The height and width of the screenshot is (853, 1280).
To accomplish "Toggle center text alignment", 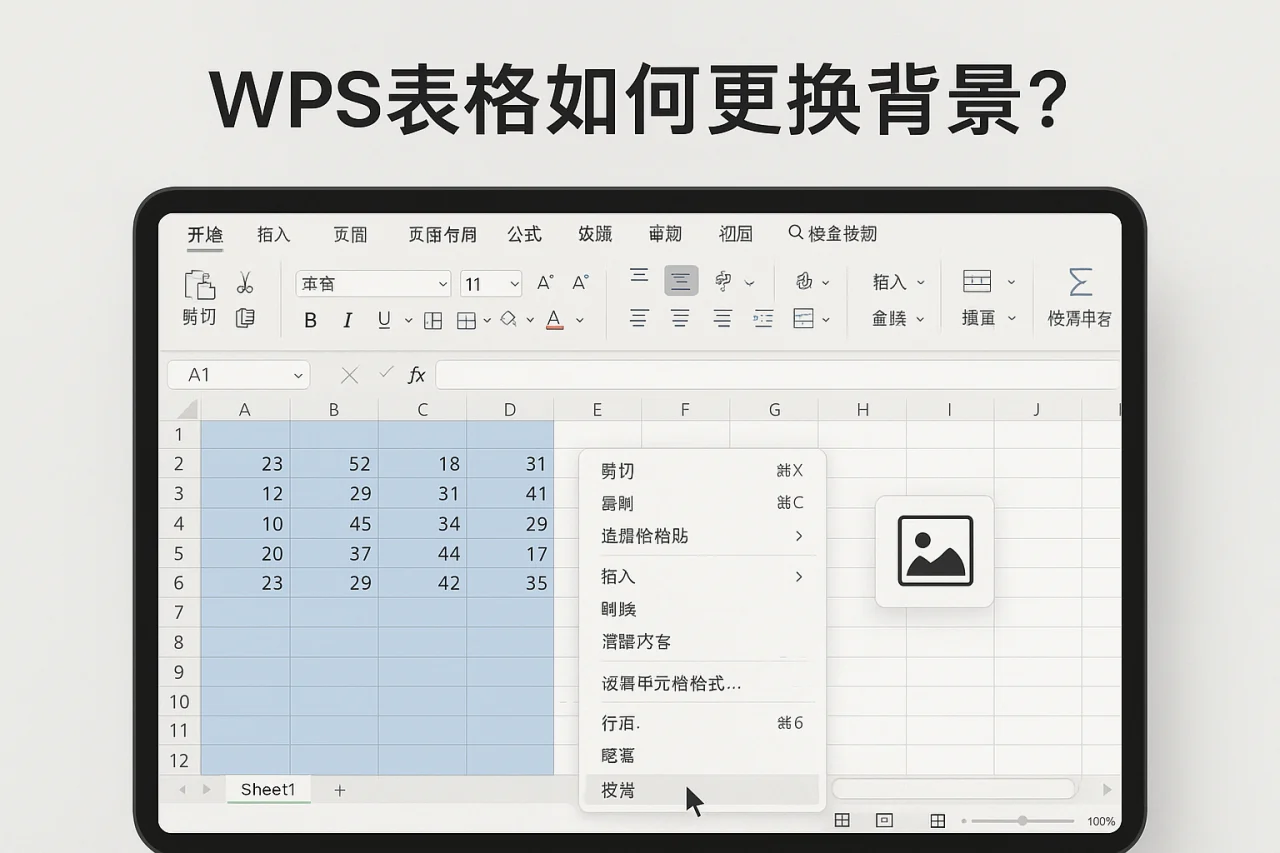I will coord(681,319).
